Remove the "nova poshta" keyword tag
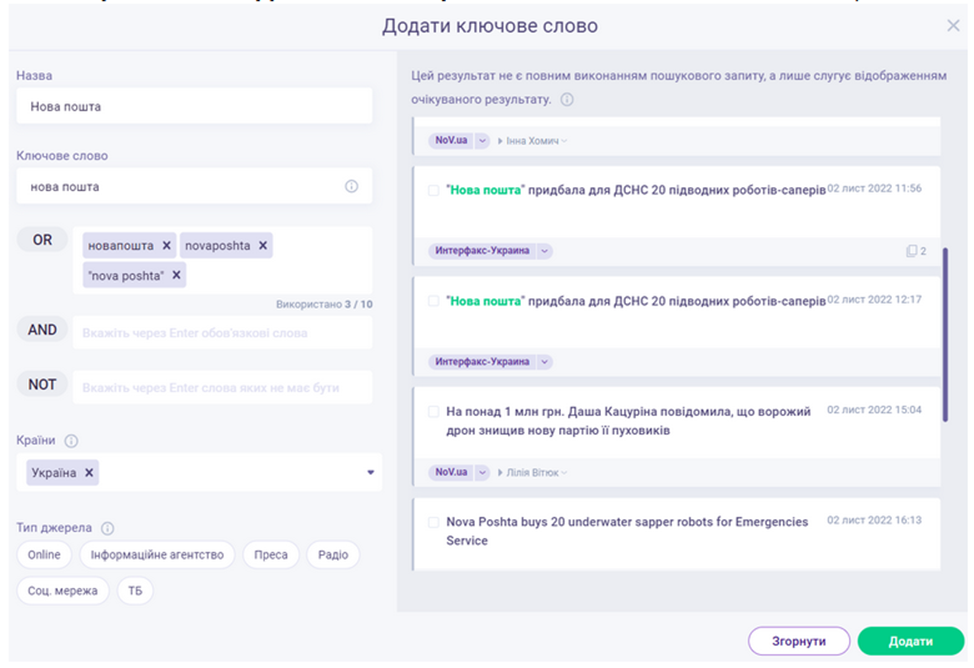 [177, 275]
